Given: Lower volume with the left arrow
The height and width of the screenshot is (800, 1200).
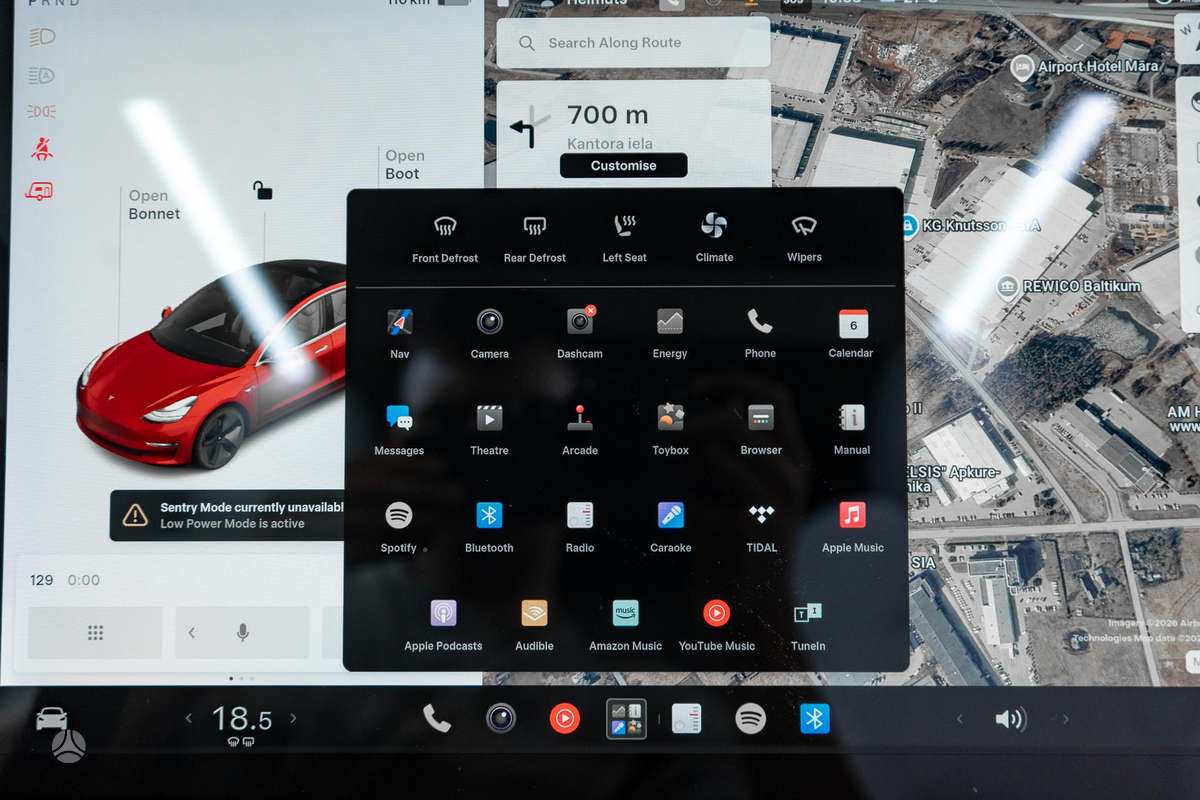Looking at the screenshot, I should (x=960, y=719).
